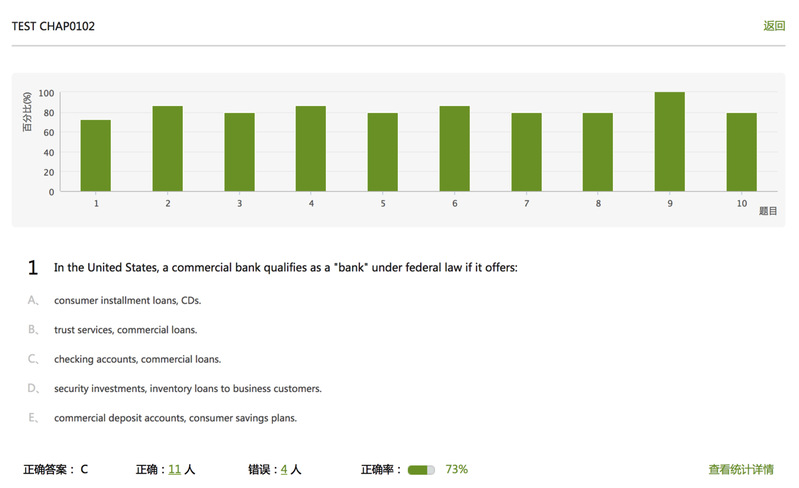
Task: Click the 11 correct respondents link
Action: [x=174, y=469]
